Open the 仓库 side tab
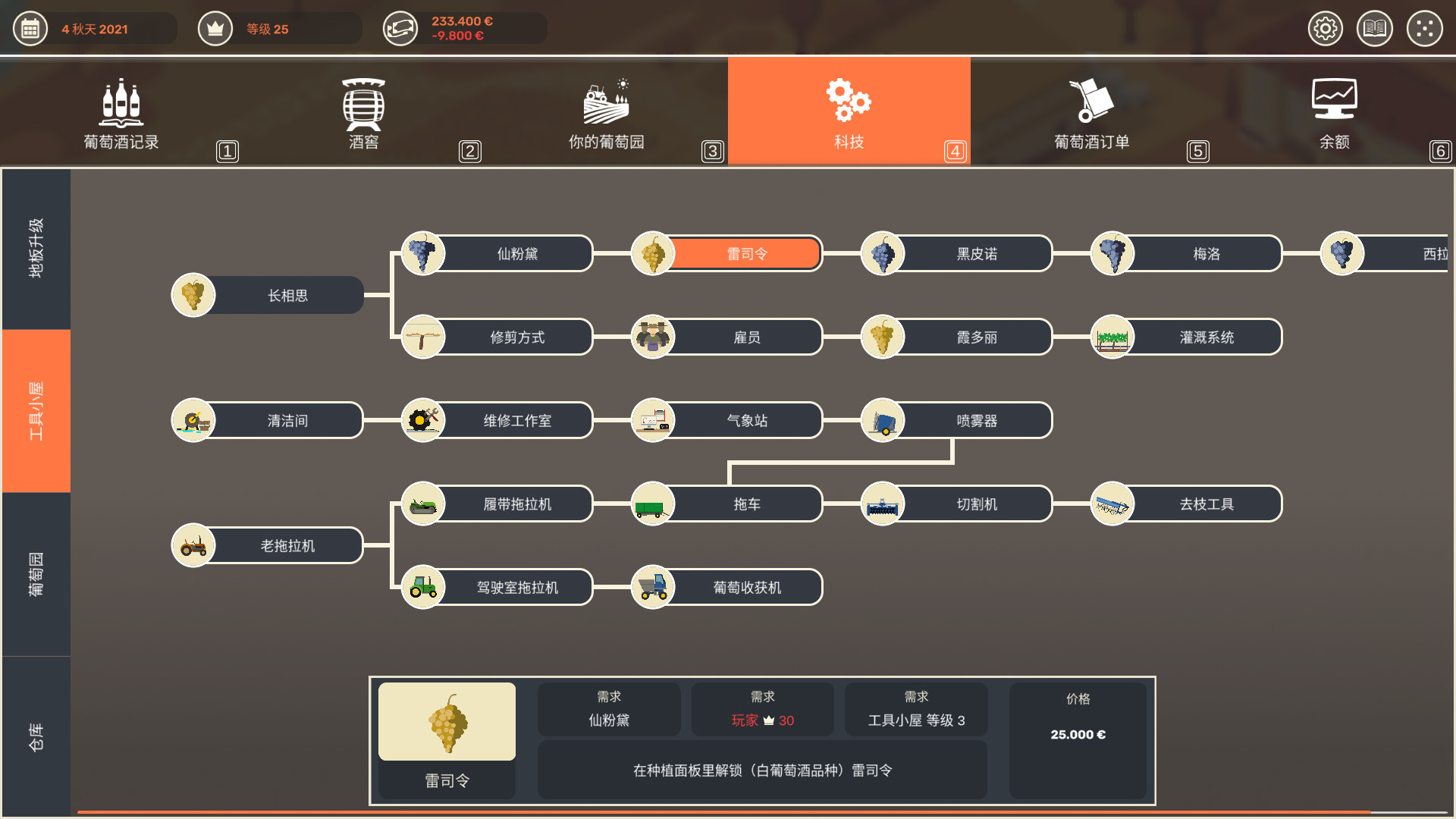 pyautogui.click(x=36, y=736)
